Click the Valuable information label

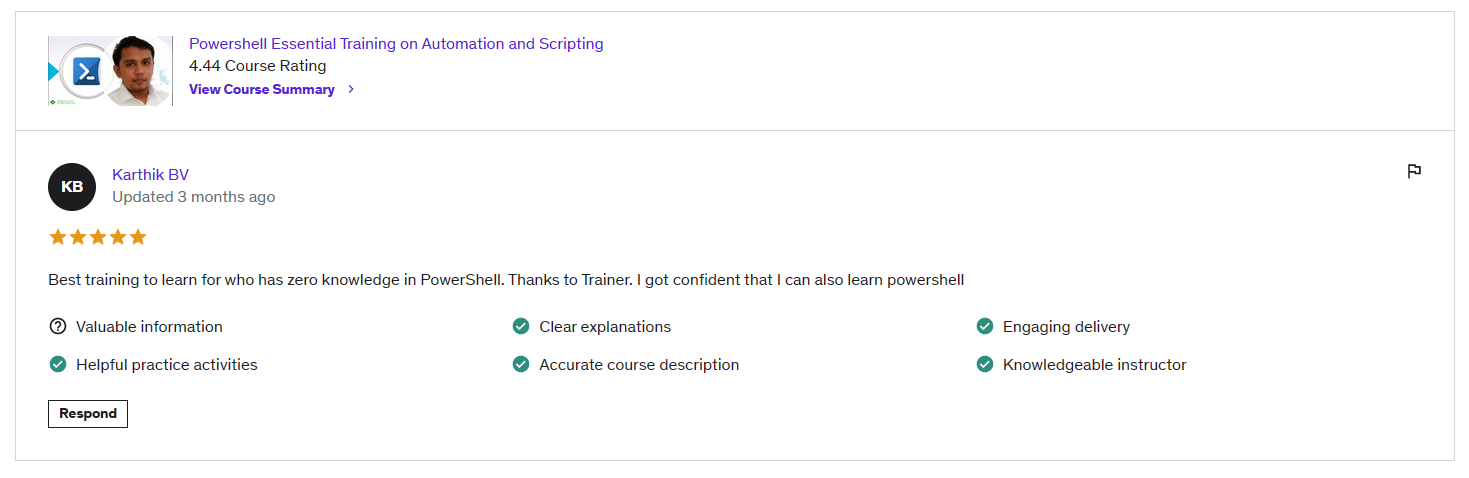click(149, 327)
